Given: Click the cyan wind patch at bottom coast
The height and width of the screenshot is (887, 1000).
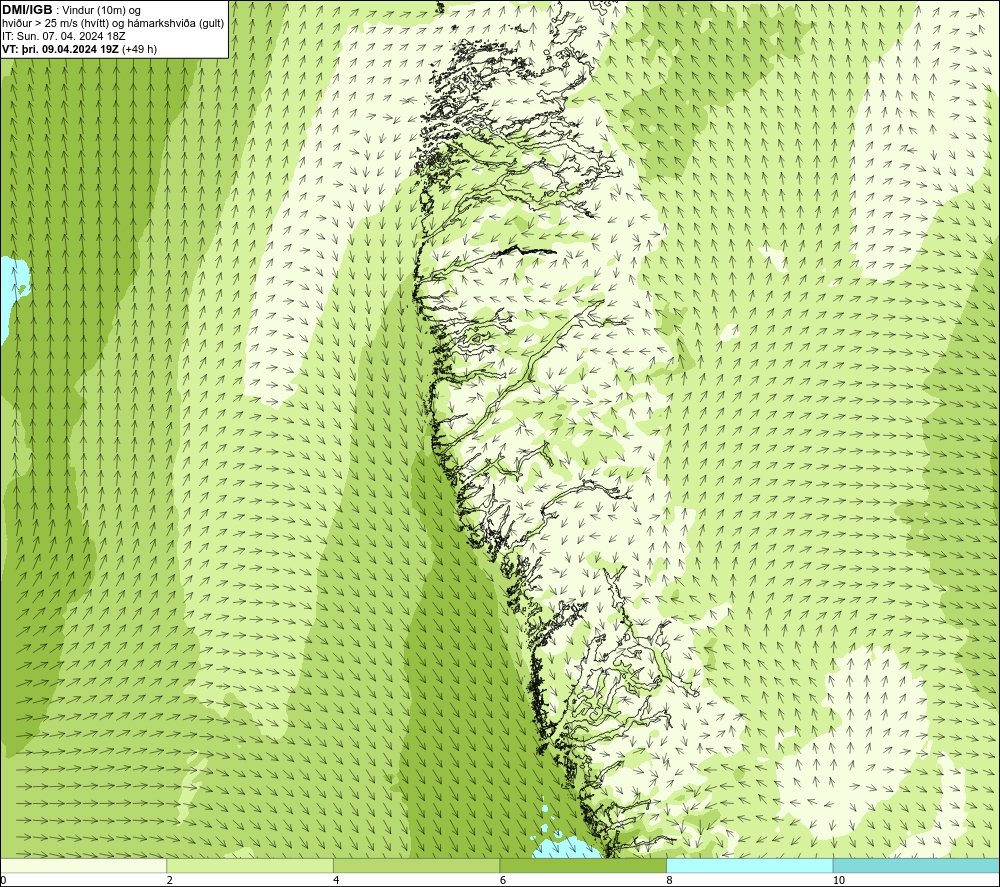Looking at the screenshot, I should 566,847.
